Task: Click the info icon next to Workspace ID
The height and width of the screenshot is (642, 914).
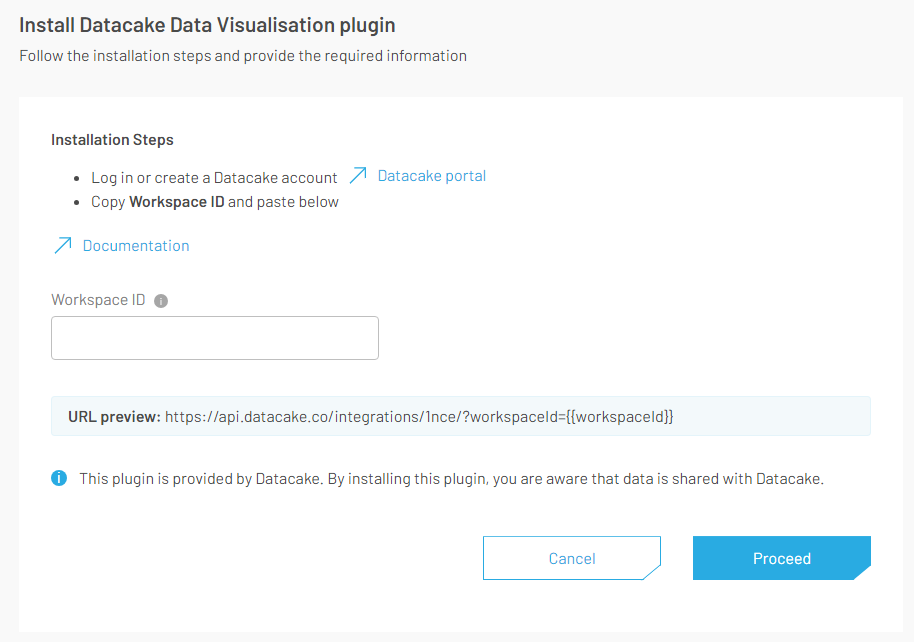Action: [161, 300]
